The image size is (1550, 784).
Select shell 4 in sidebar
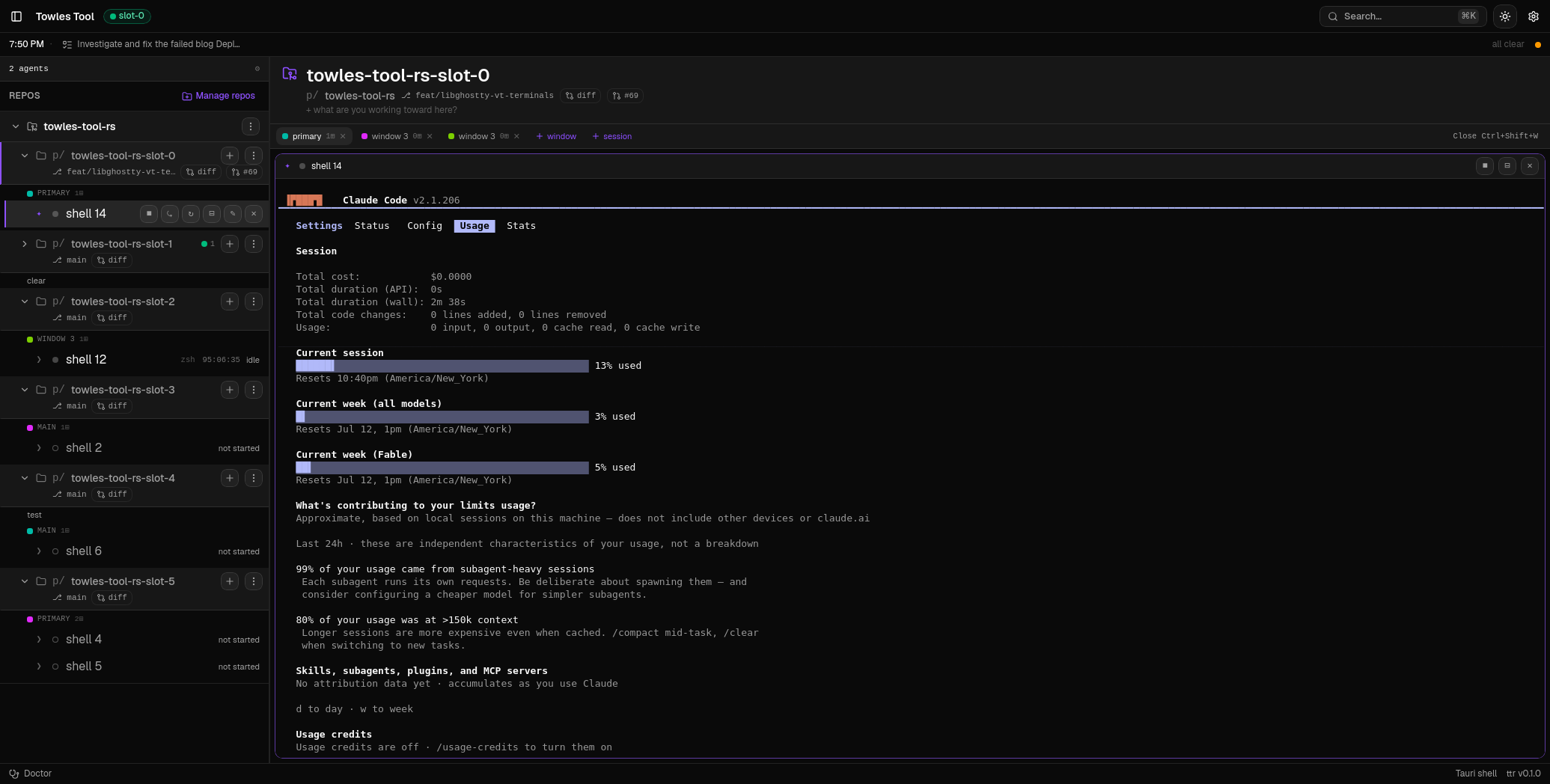click(135, 640)
